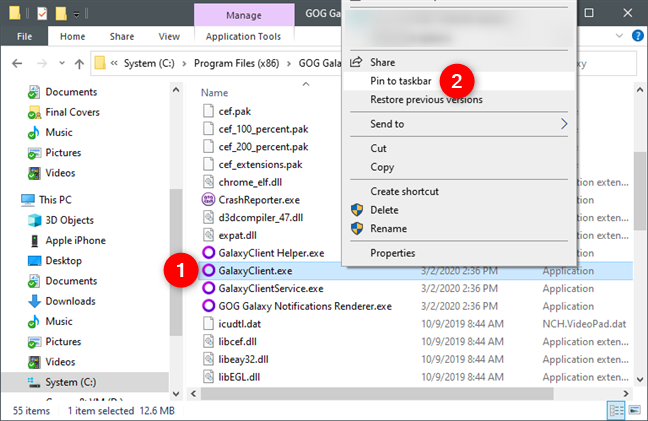Click navigation pane scrollbar up arrow
This screenshot has height=421, width=648.
[176, 90]
